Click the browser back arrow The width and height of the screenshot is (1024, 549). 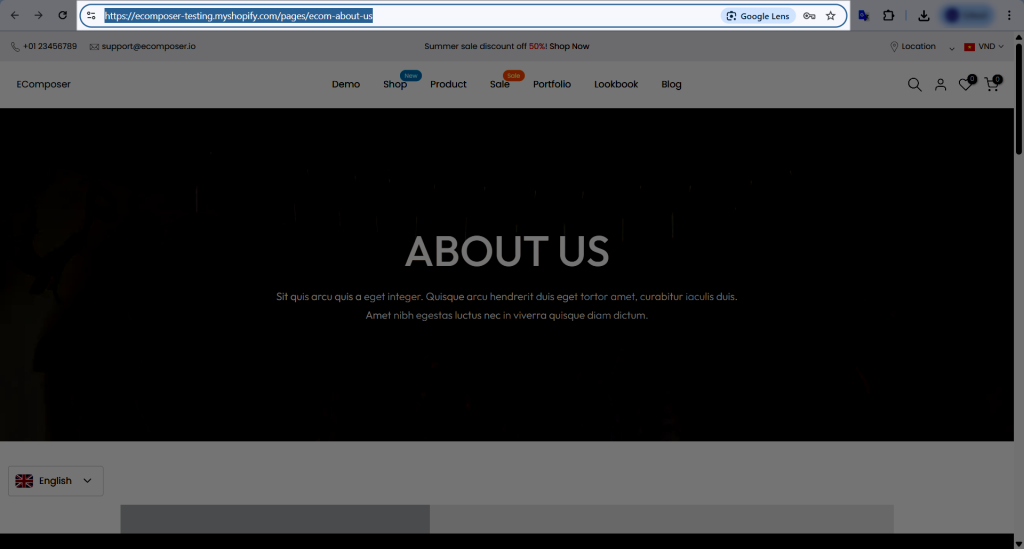[14, 15]
